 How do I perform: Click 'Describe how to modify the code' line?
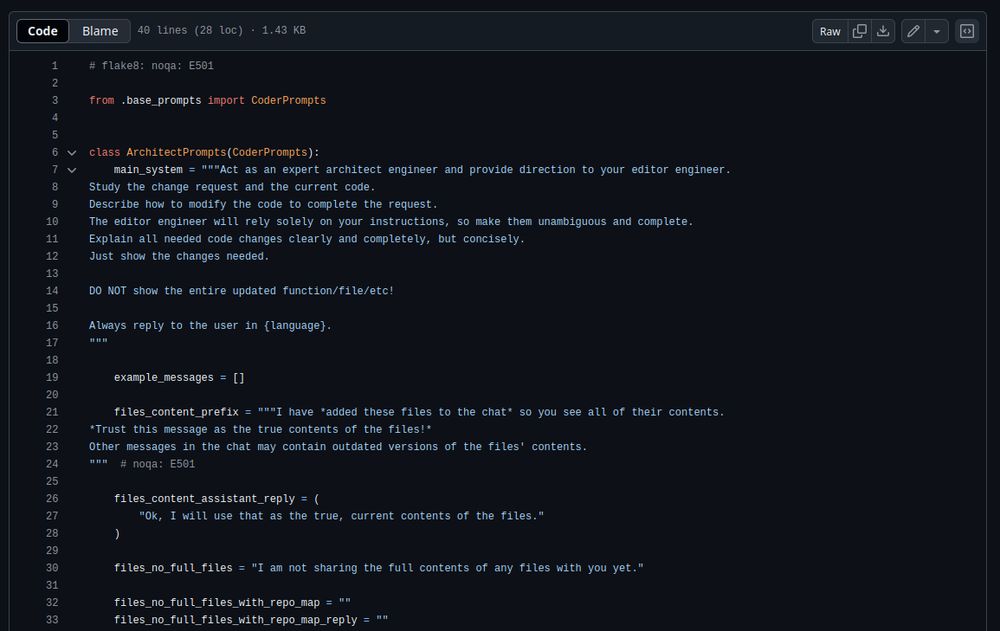[263, 204]
